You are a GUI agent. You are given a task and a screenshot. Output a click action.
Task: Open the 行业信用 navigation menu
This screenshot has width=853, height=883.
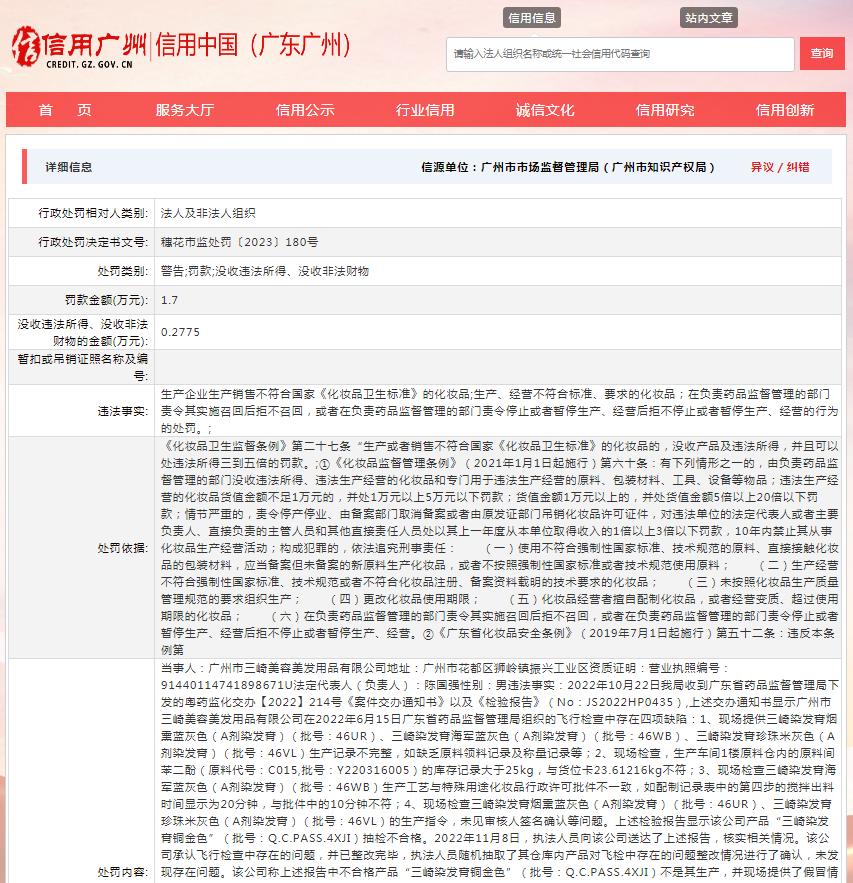pos(427,110)
